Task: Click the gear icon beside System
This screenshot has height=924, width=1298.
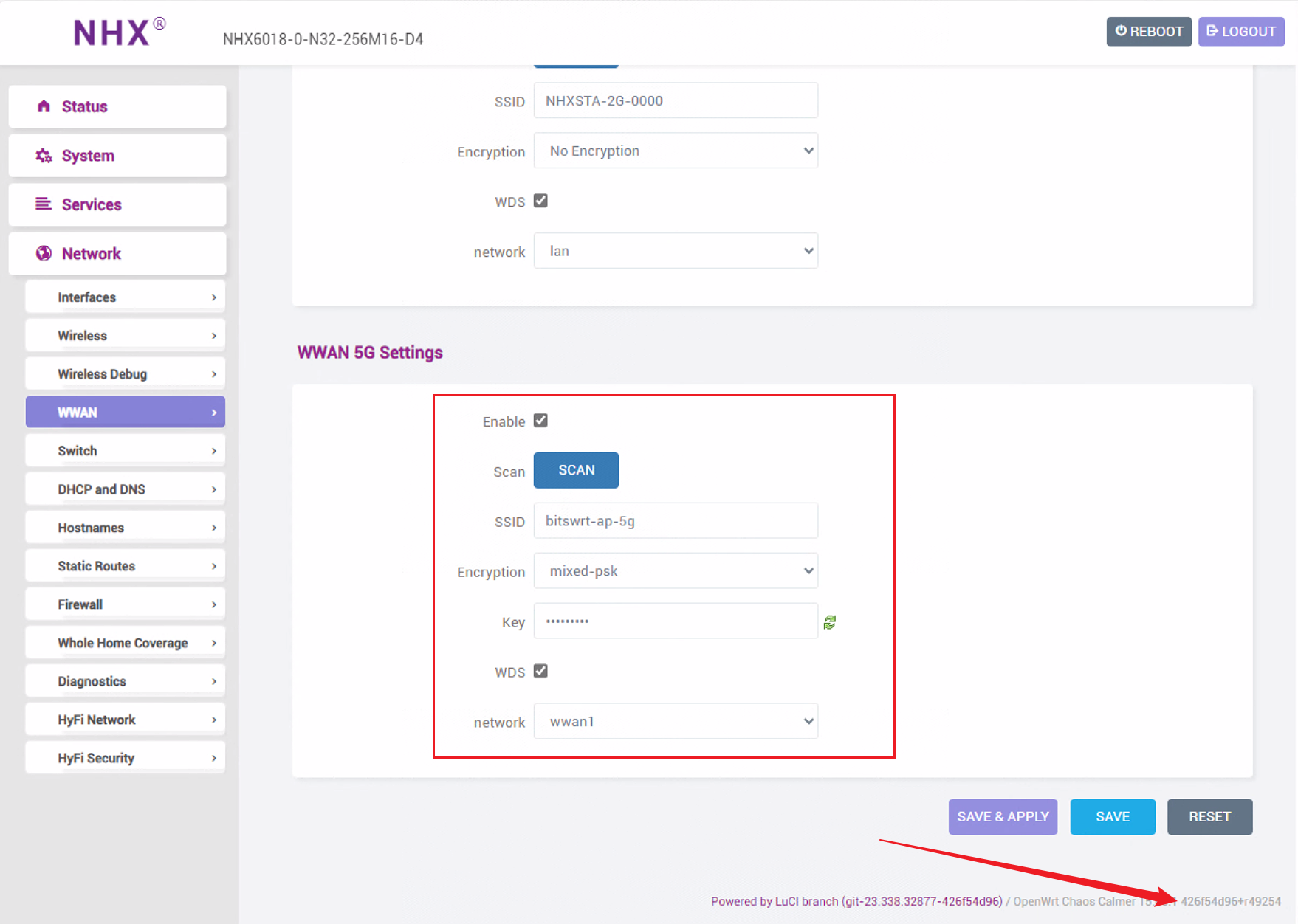Action: coord(44,156)
